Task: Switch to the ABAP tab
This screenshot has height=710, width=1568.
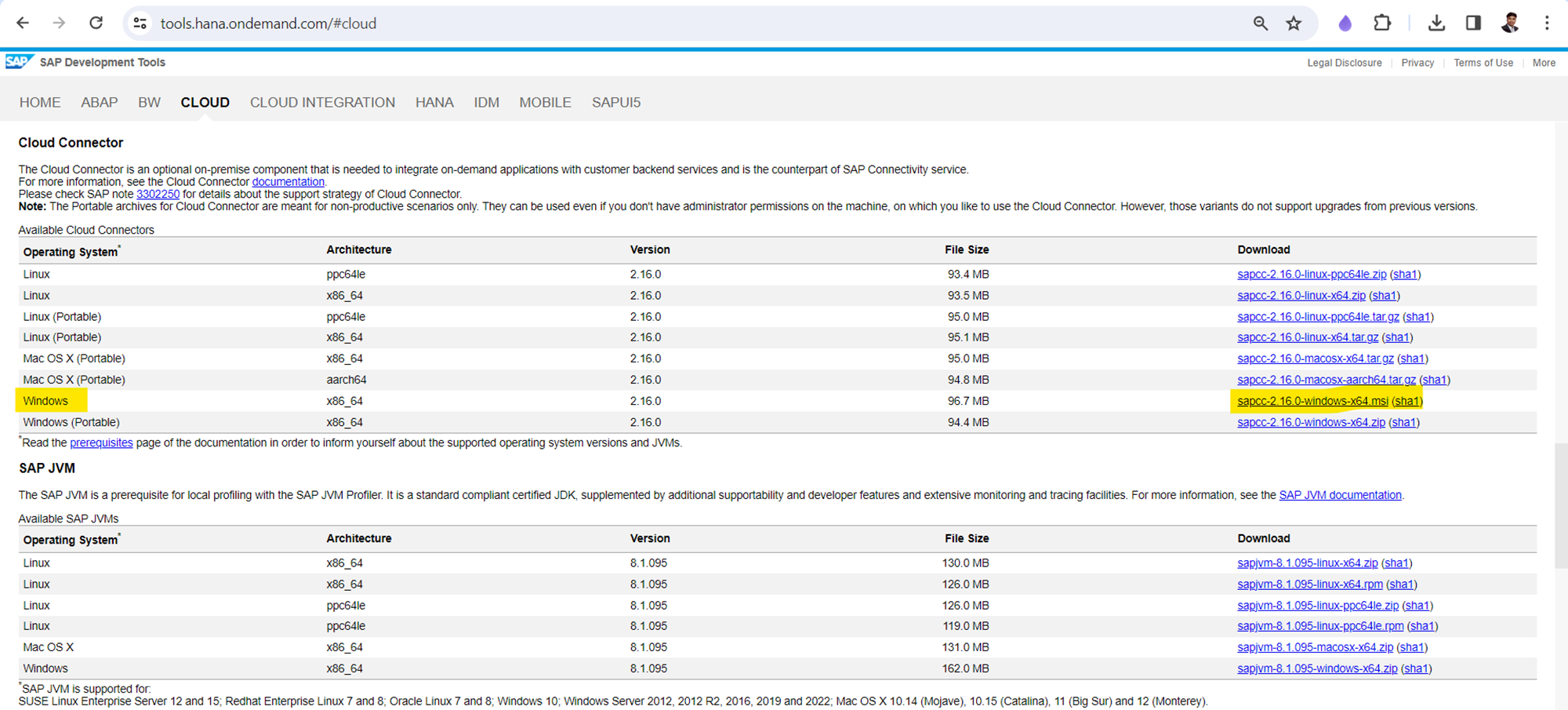Action: 99,103
